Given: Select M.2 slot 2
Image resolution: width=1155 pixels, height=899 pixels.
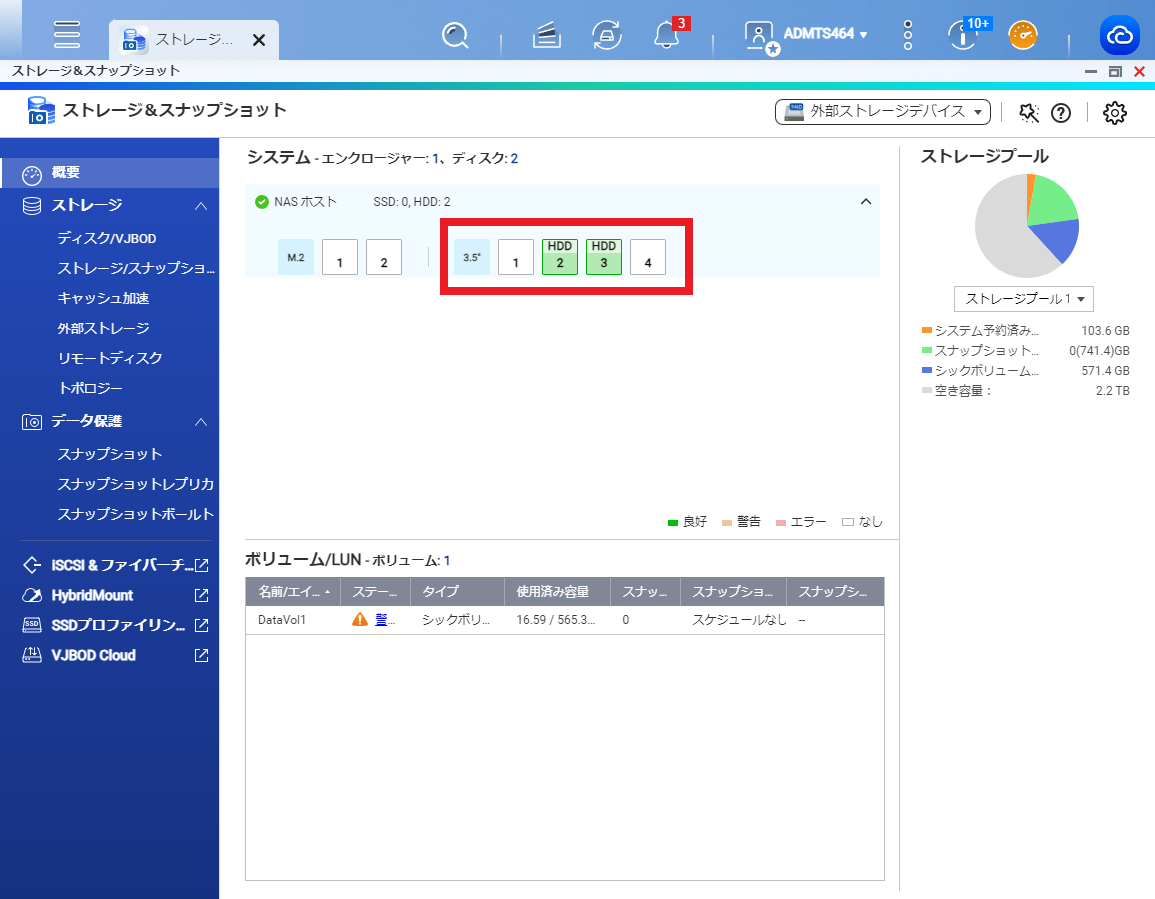Looking at the screenshot, I should coord(384,257).
